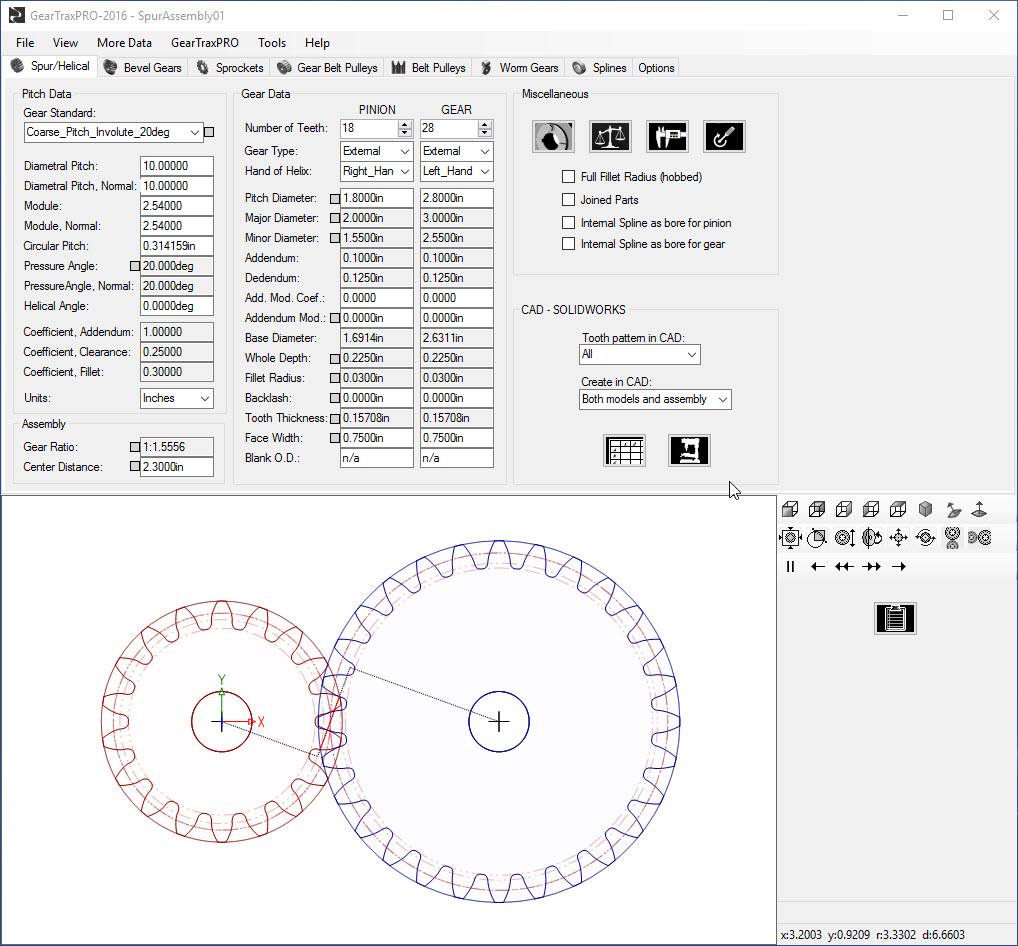Enable Internal Spline as bore for pinion

pos(569,223)
